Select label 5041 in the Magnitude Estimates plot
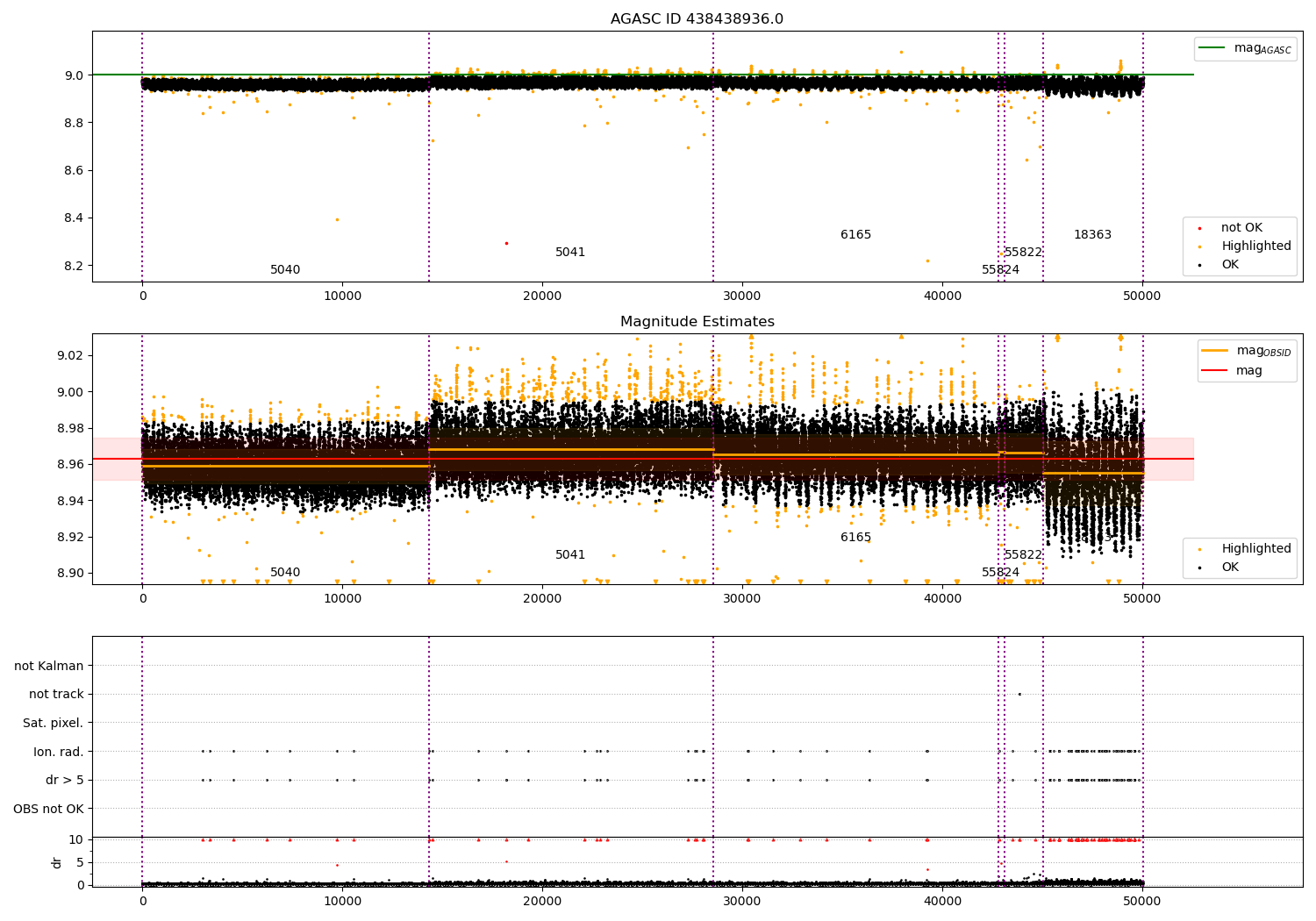The height and width of the screenshot is (921, 1316). pos(570,555)
